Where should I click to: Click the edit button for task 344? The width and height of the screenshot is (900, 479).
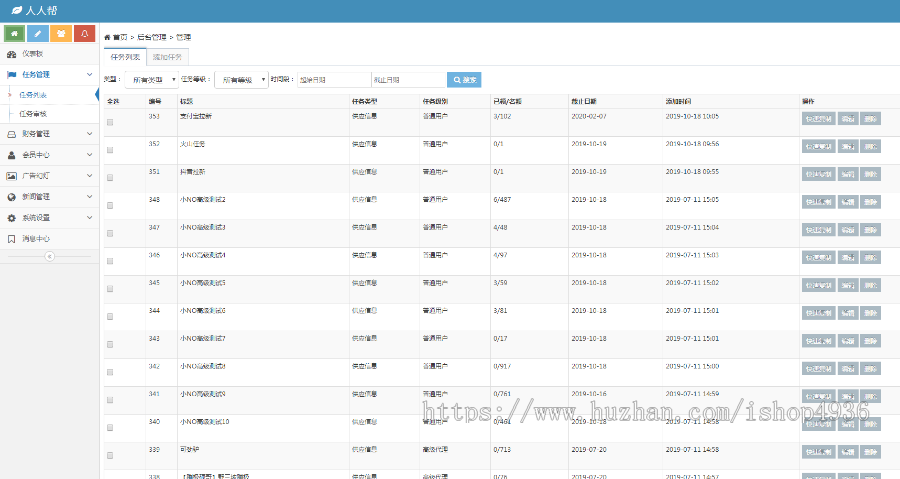[x=848, y=313]
